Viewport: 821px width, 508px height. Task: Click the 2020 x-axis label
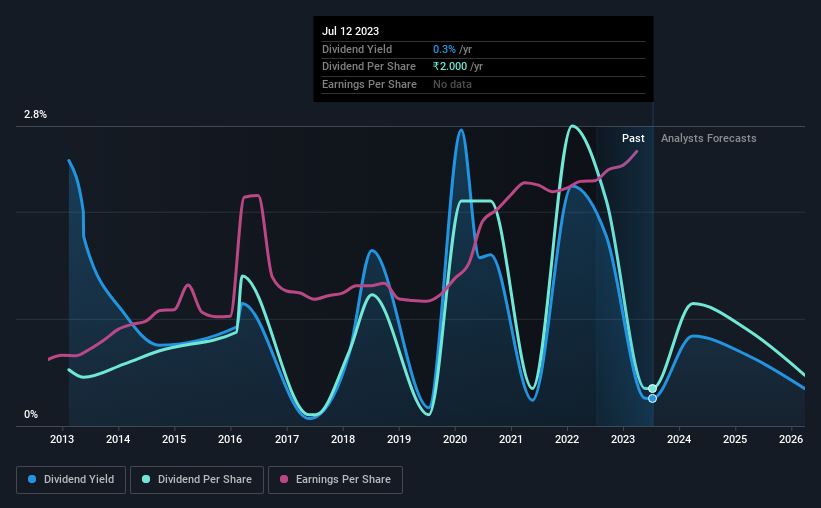[x=455, y=439]
